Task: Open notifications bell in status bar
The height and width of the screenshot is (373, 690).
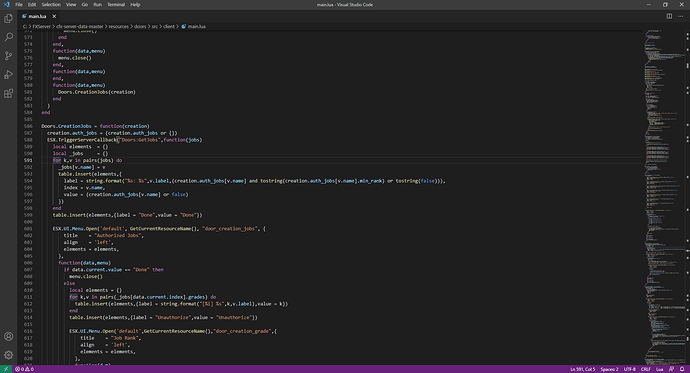Action: [682, 369]
